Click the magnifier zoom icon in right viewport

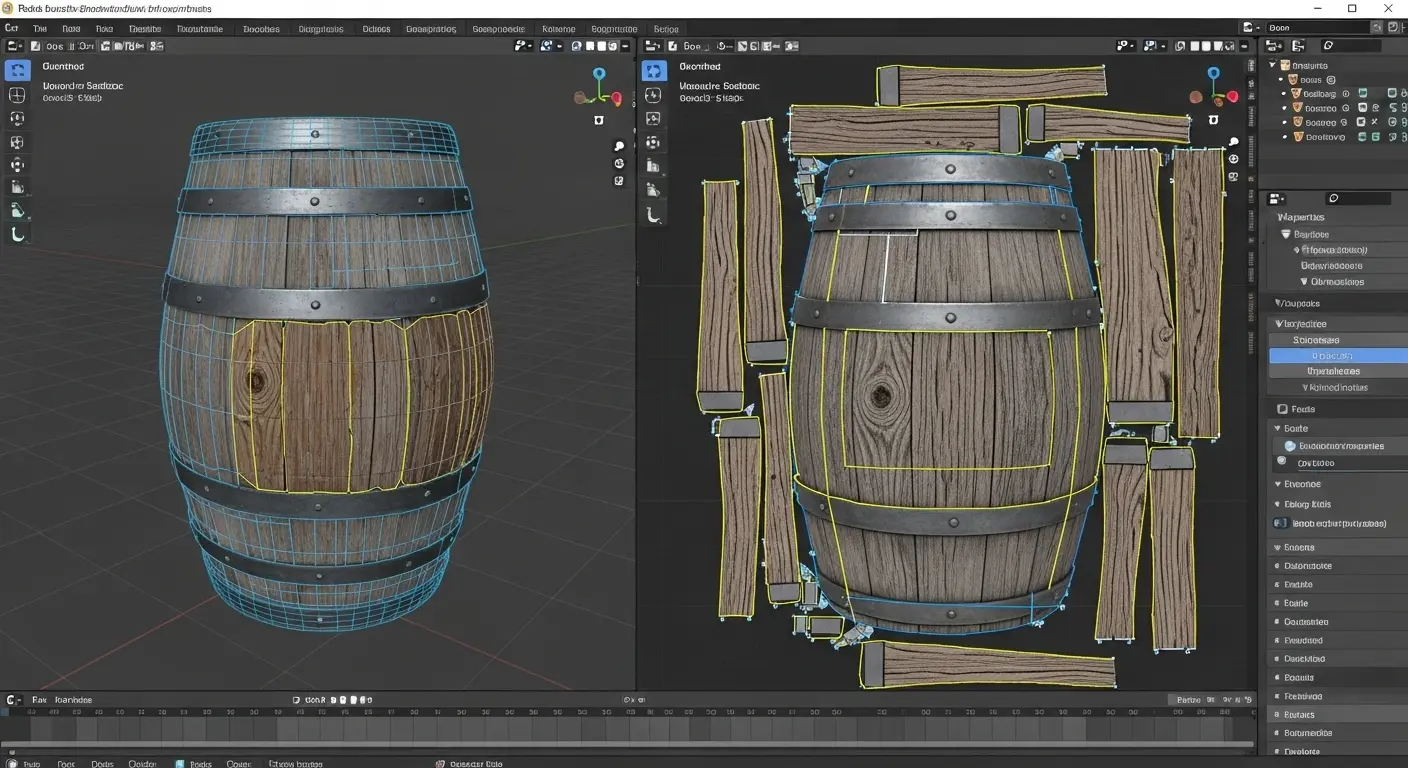click(x=1234, y=143)
